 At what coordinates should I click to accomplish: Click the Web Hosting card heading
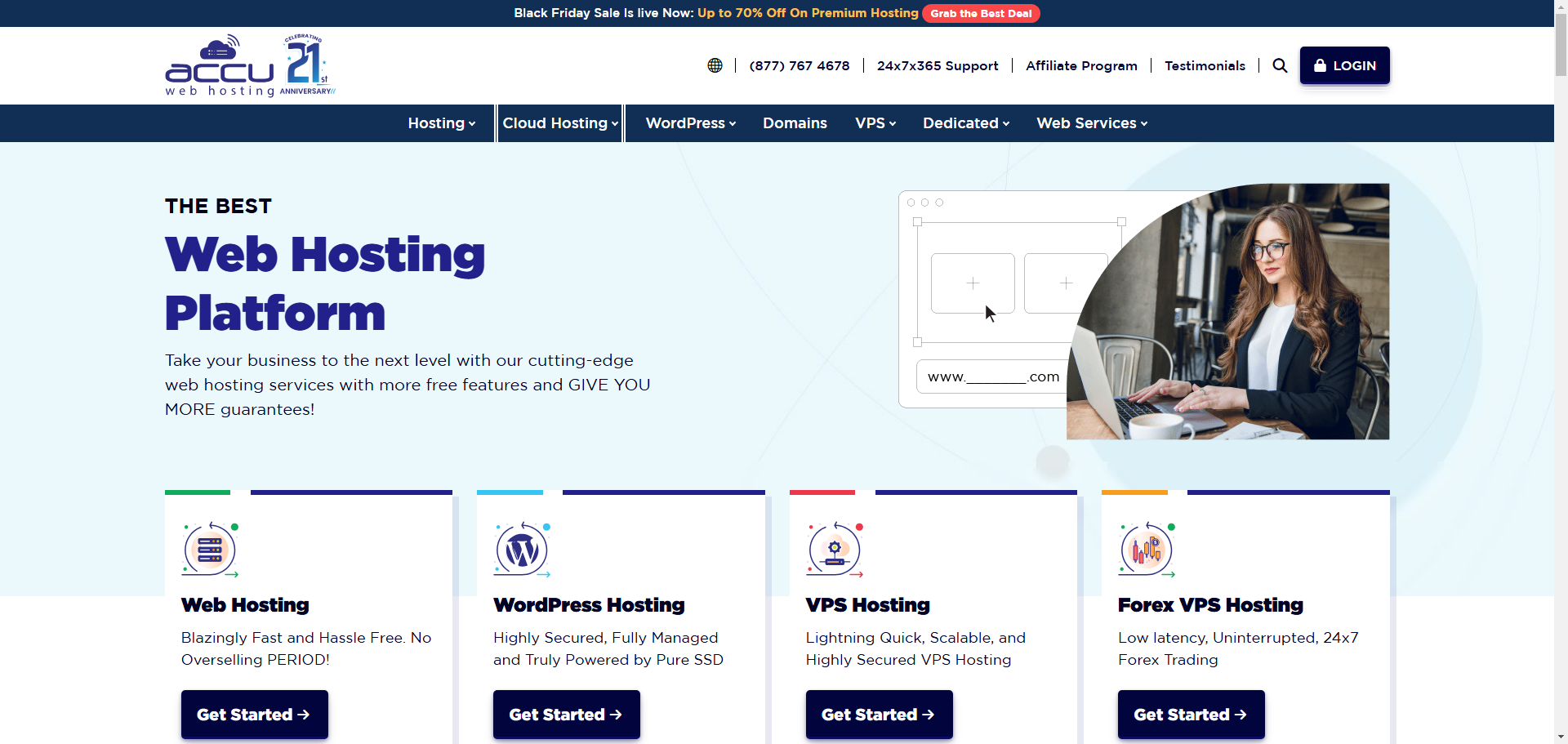pyautogui.click(x=245, y=605)
